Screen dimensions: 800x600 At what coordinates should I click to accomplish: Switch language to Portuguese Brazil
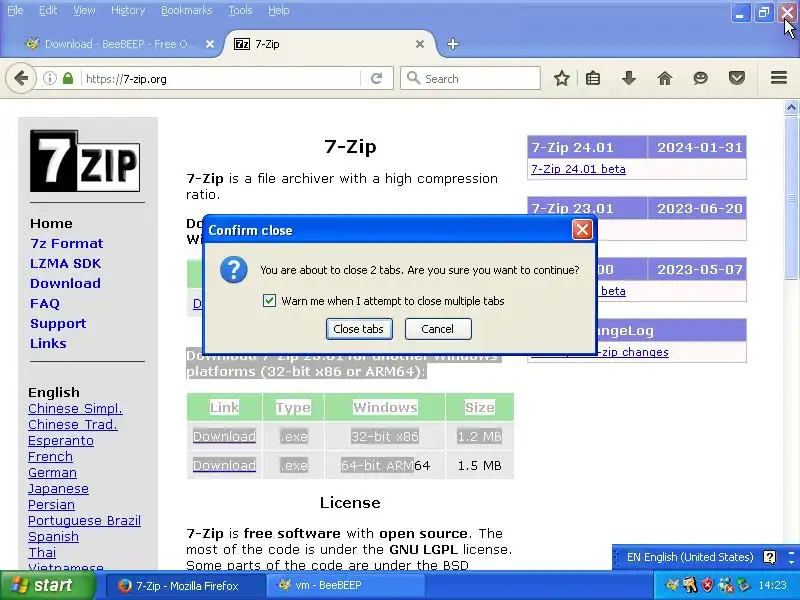pyautogui.click(x=84, y=520)
